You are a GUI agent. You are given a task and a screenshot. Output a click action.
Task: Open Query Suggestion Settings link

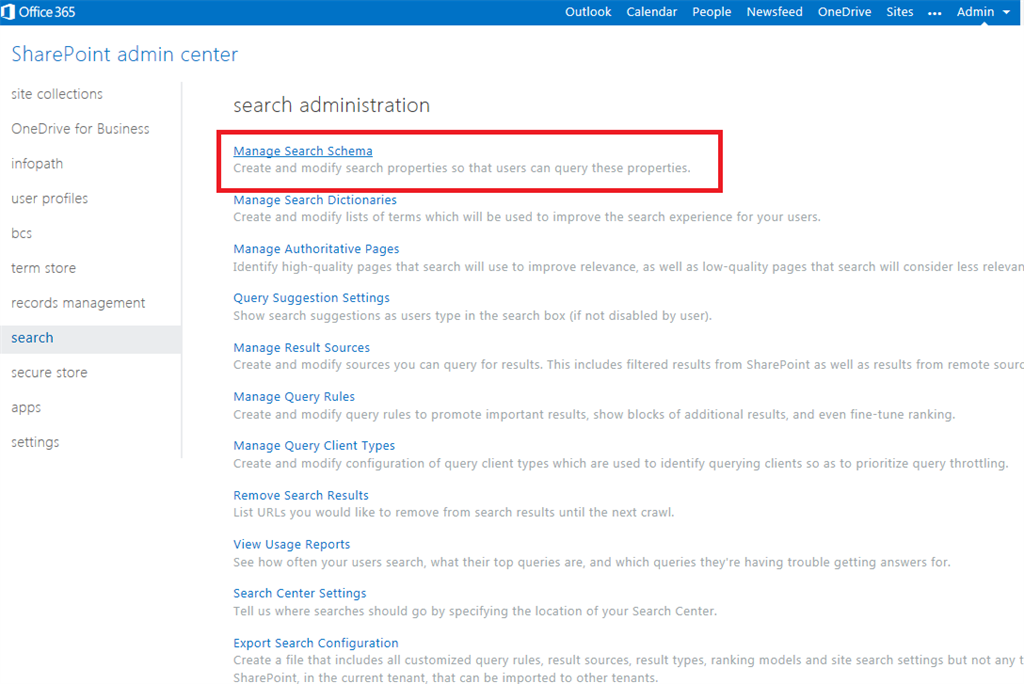[x=312, y=298]
